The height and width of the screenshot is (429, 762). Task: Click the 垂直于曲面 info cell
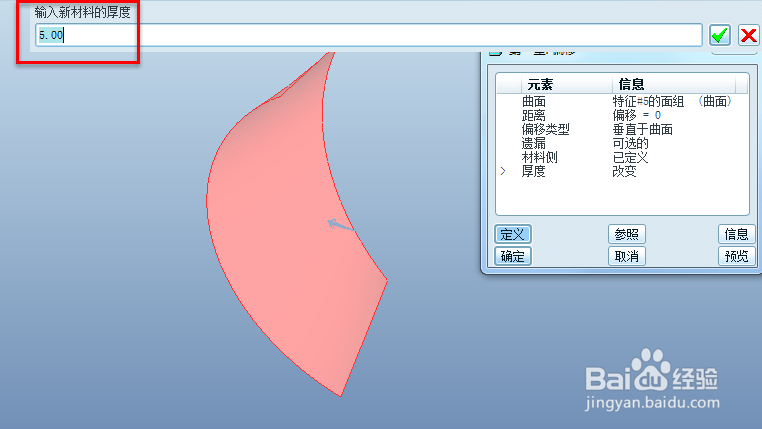[642, 129]
